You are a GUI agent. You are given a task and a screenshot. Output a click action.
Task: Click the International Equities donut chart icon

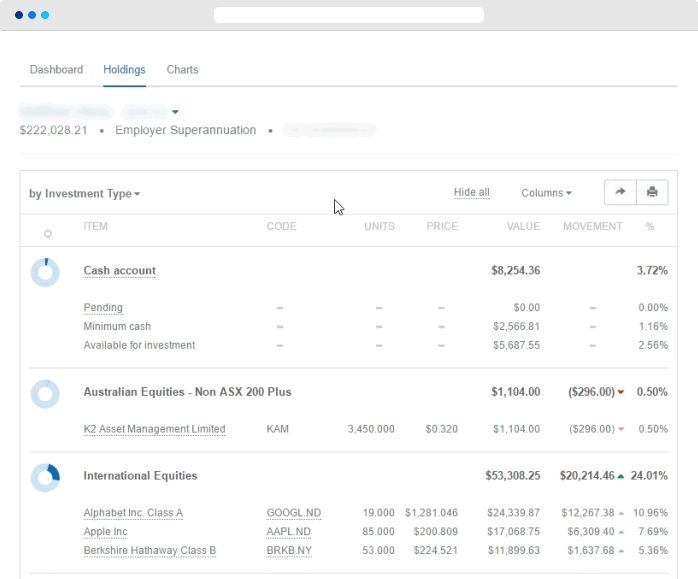click(45, 477)
